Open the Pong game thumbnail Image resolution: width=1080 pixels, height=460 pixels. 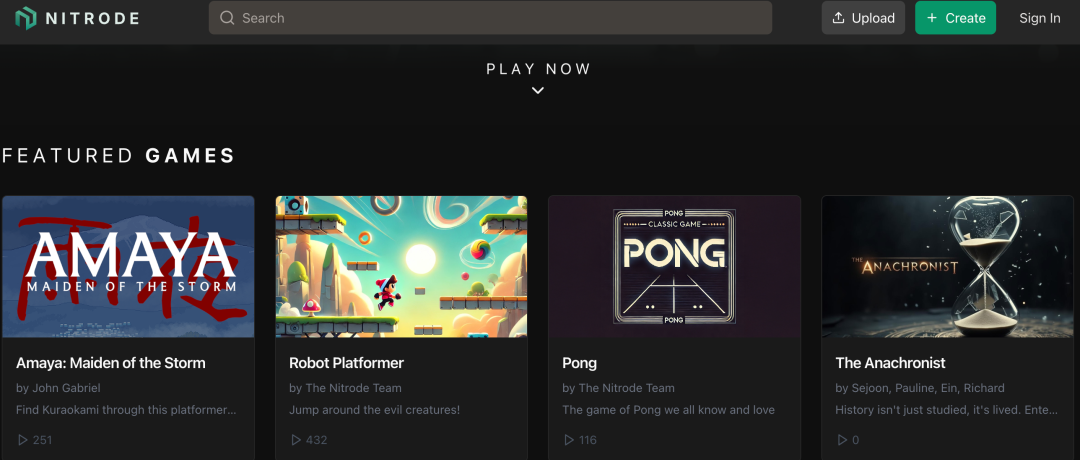click(674, 266)
